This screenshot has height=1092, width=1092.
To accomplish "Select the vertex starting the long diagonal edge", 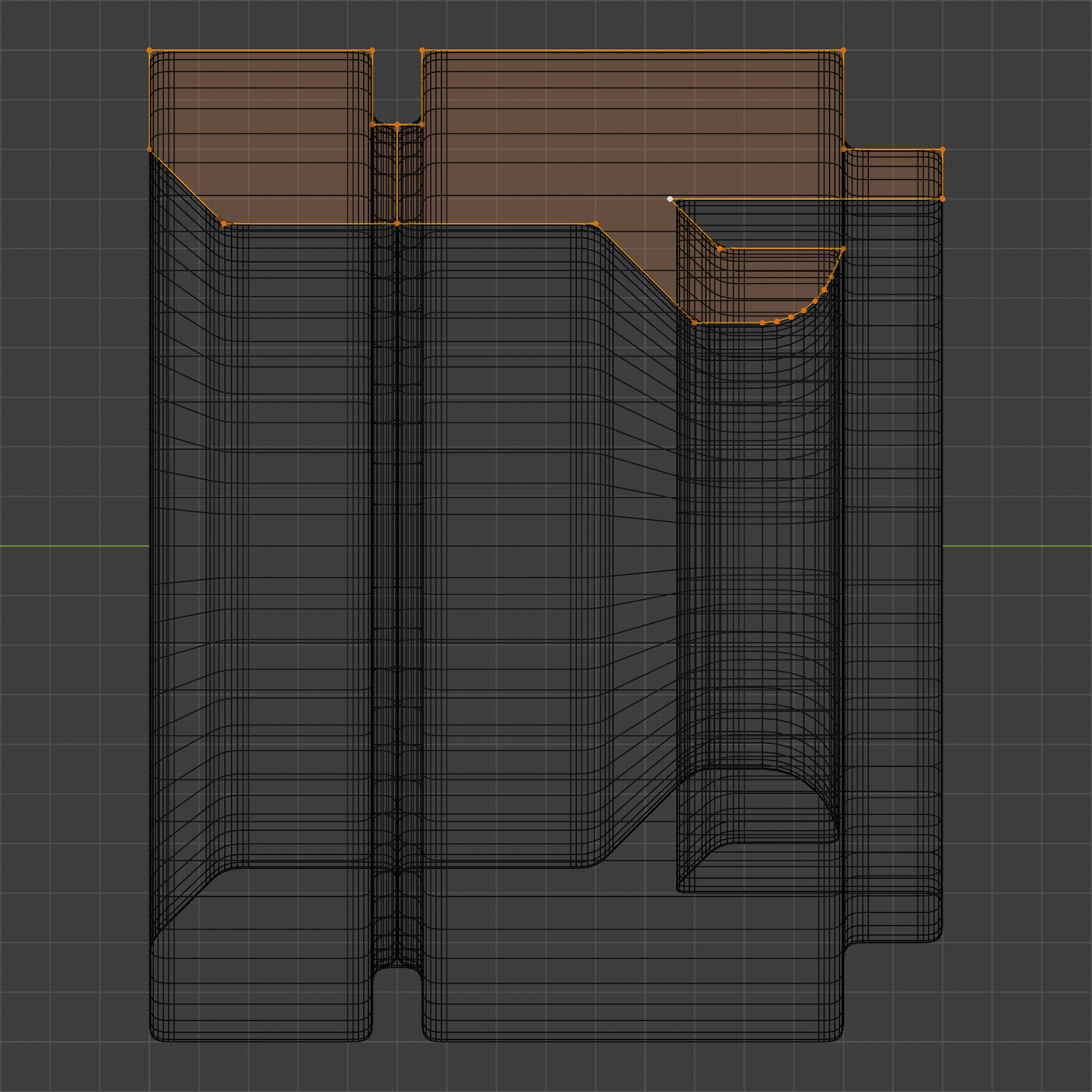I will pos(595,224).
